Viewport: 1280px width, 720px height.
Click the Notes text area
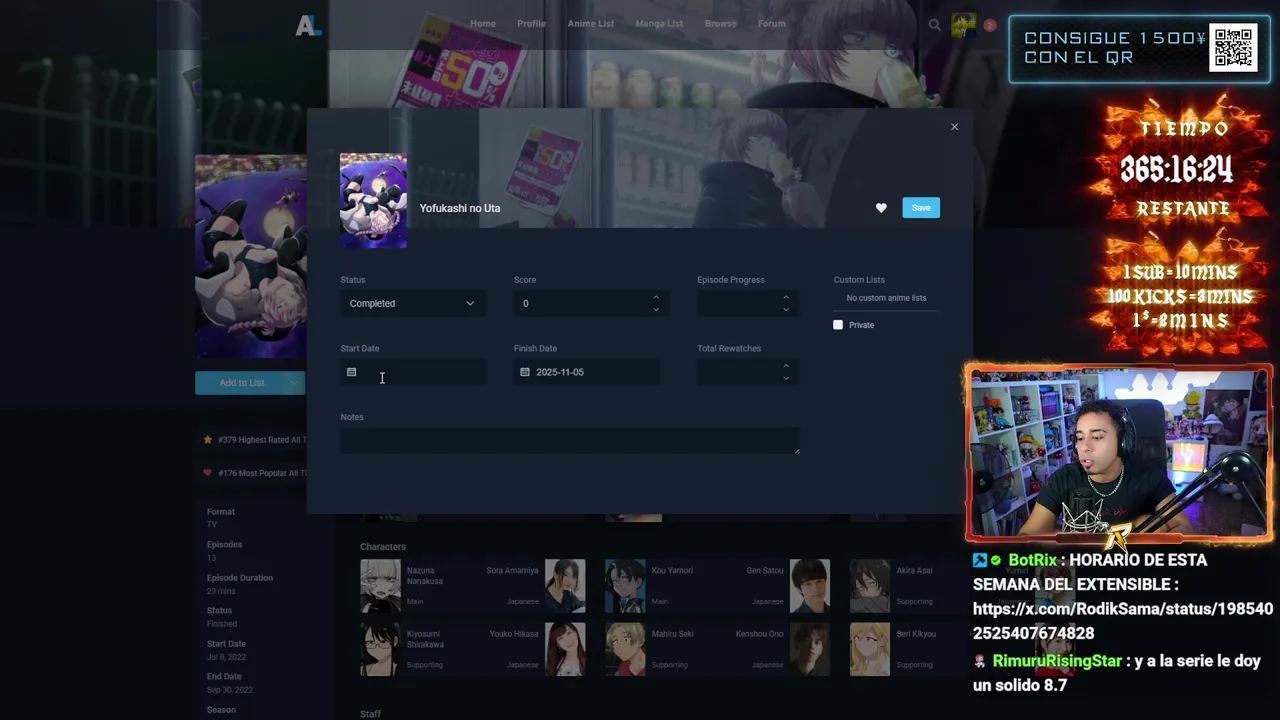(x=570, y=441)
